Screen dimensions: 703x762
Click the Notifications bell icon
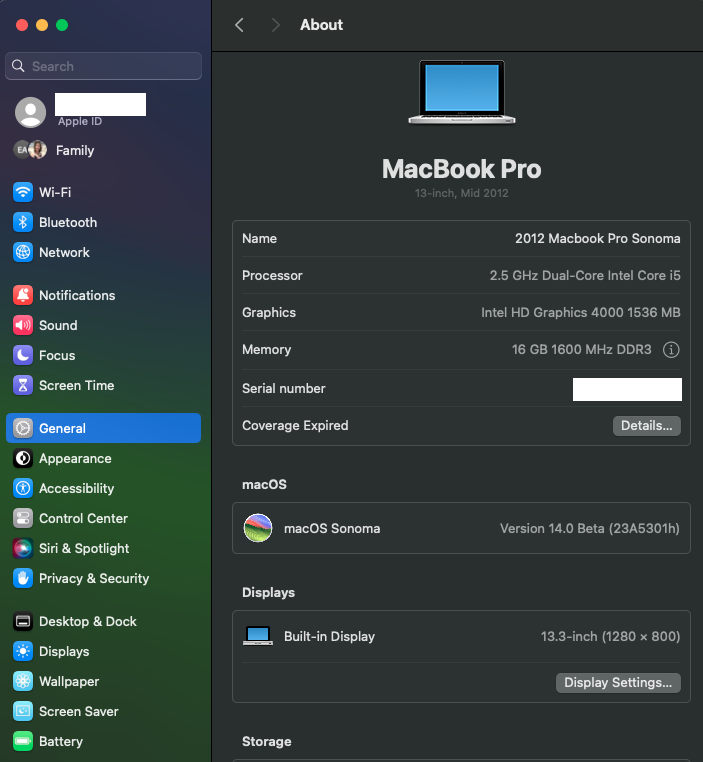[23, 295]
